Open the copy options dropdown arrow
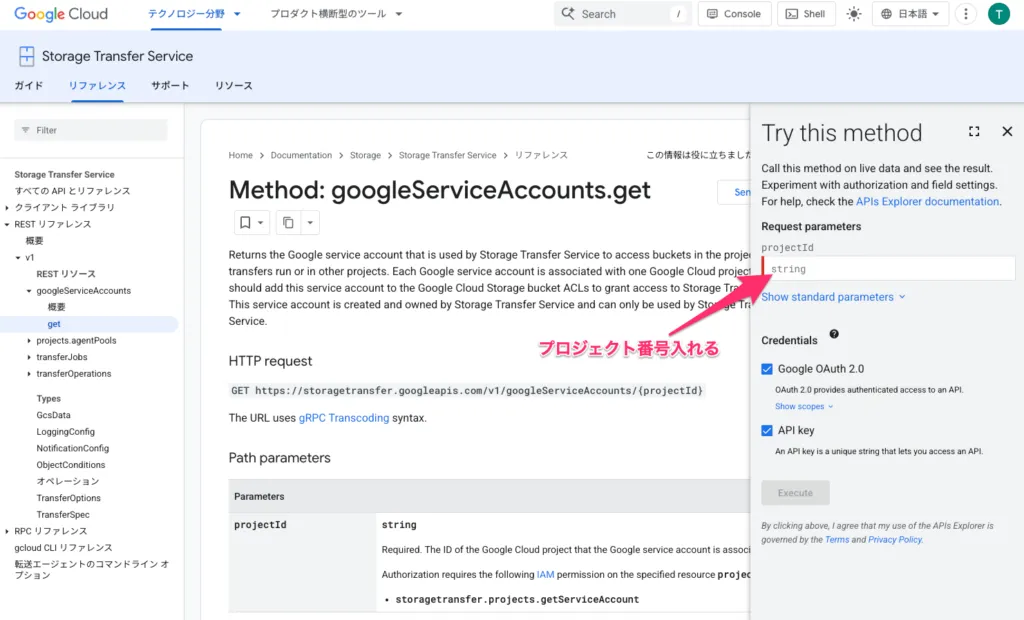 (x=310, y=223)
